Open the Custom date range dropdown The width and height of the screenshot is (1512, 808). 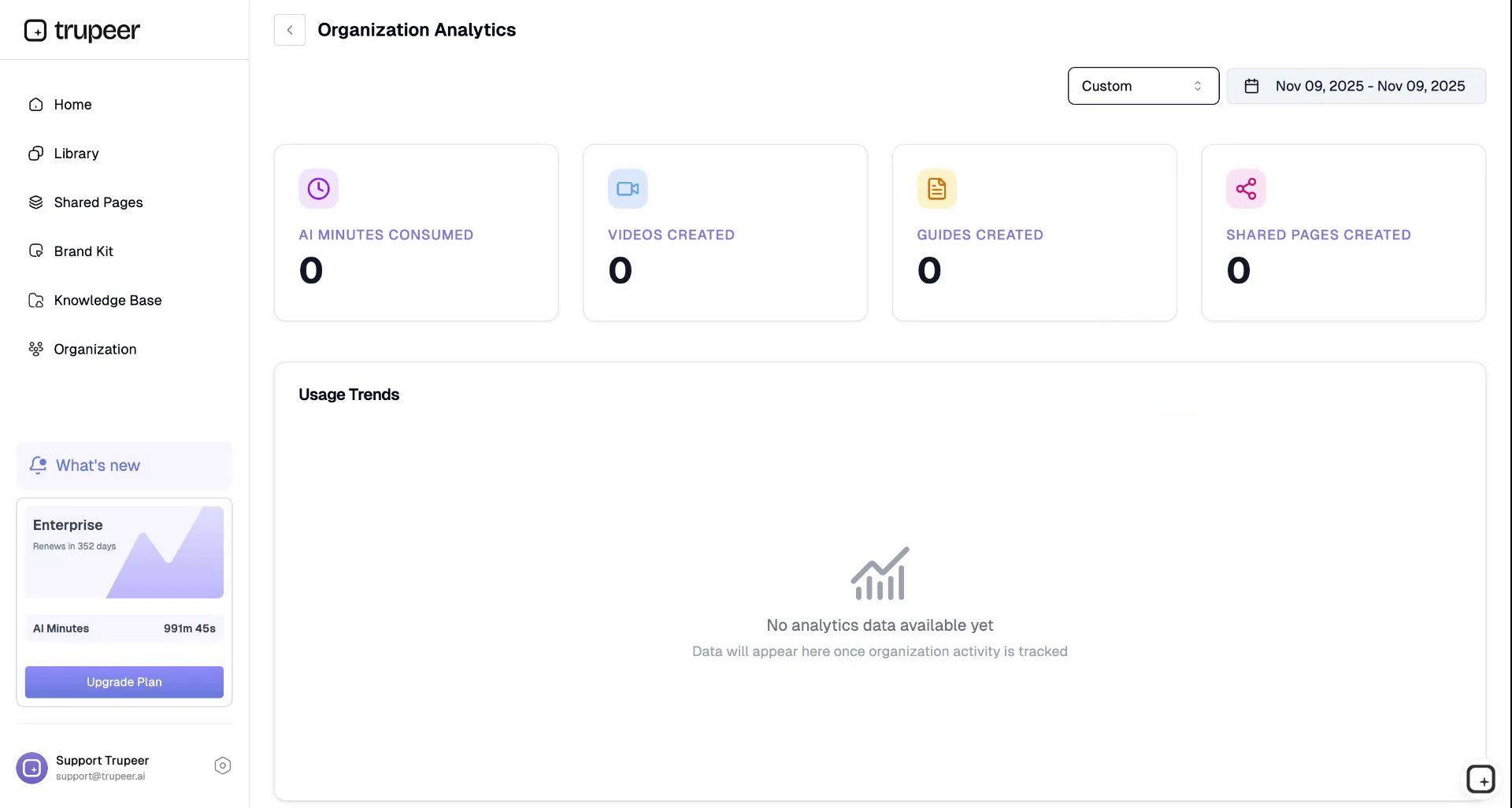click(x=1143, y=86)
